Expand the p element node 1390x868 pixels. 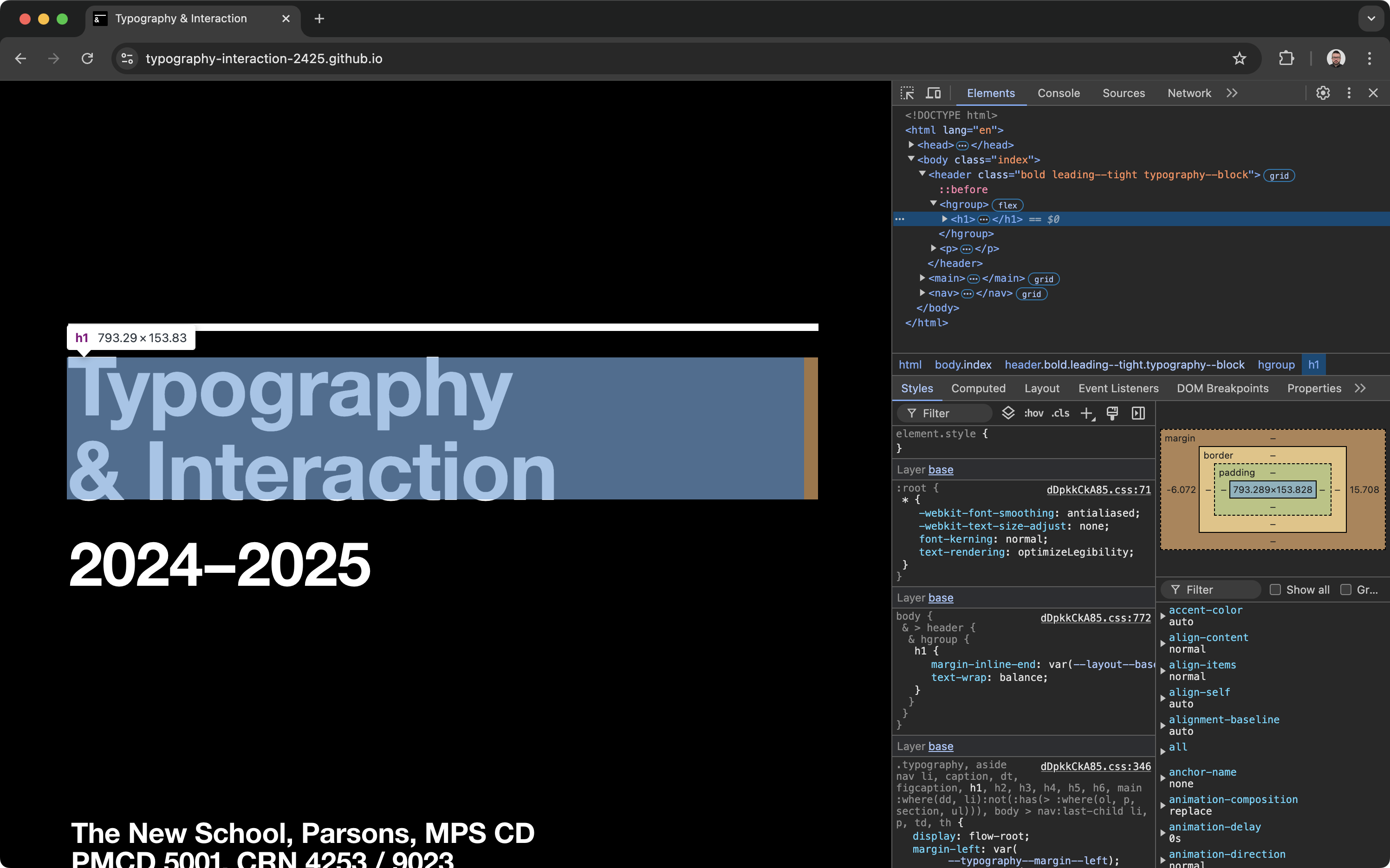tap(934, 248)
